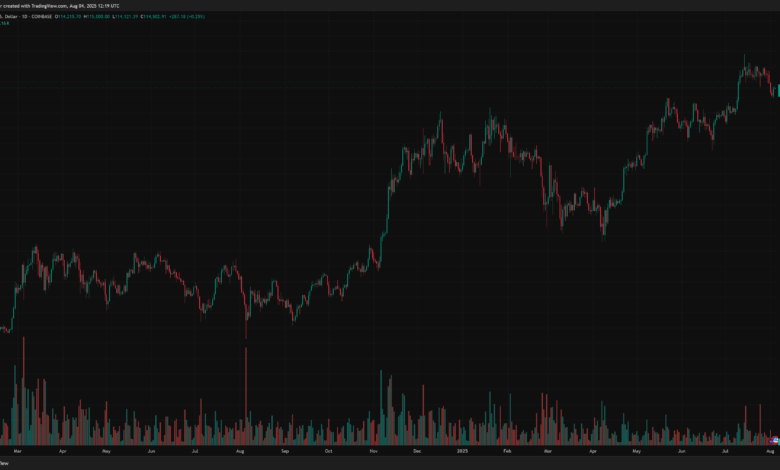780x470 pixels.
Task: Click the Feb label on time axis
Action: click(x=505, y=452)
